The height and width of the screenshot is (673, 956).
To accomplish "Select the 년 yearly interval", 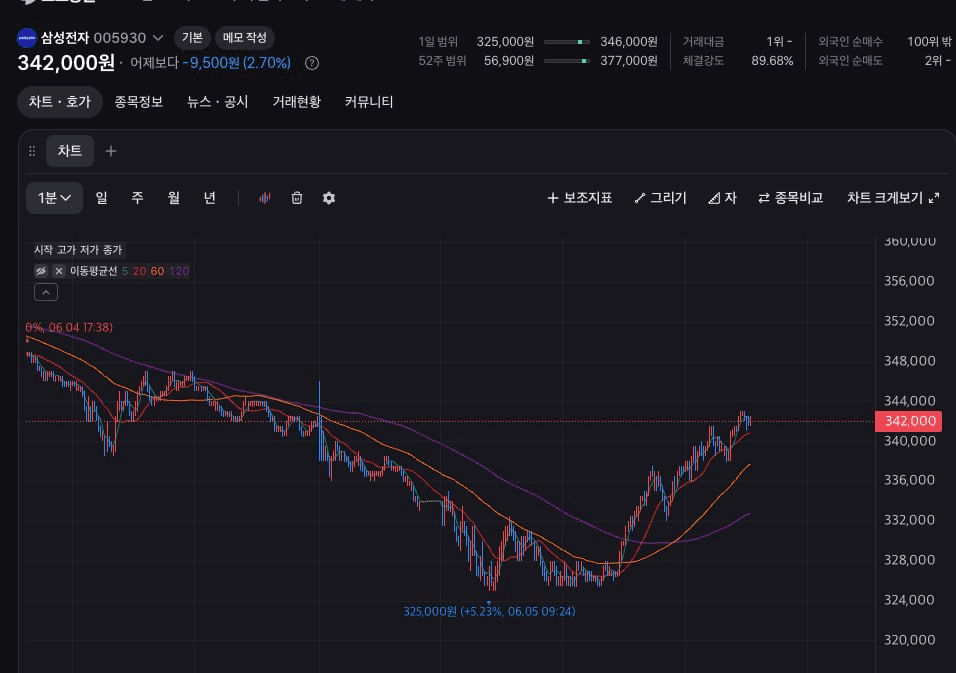I will (210, 198).
